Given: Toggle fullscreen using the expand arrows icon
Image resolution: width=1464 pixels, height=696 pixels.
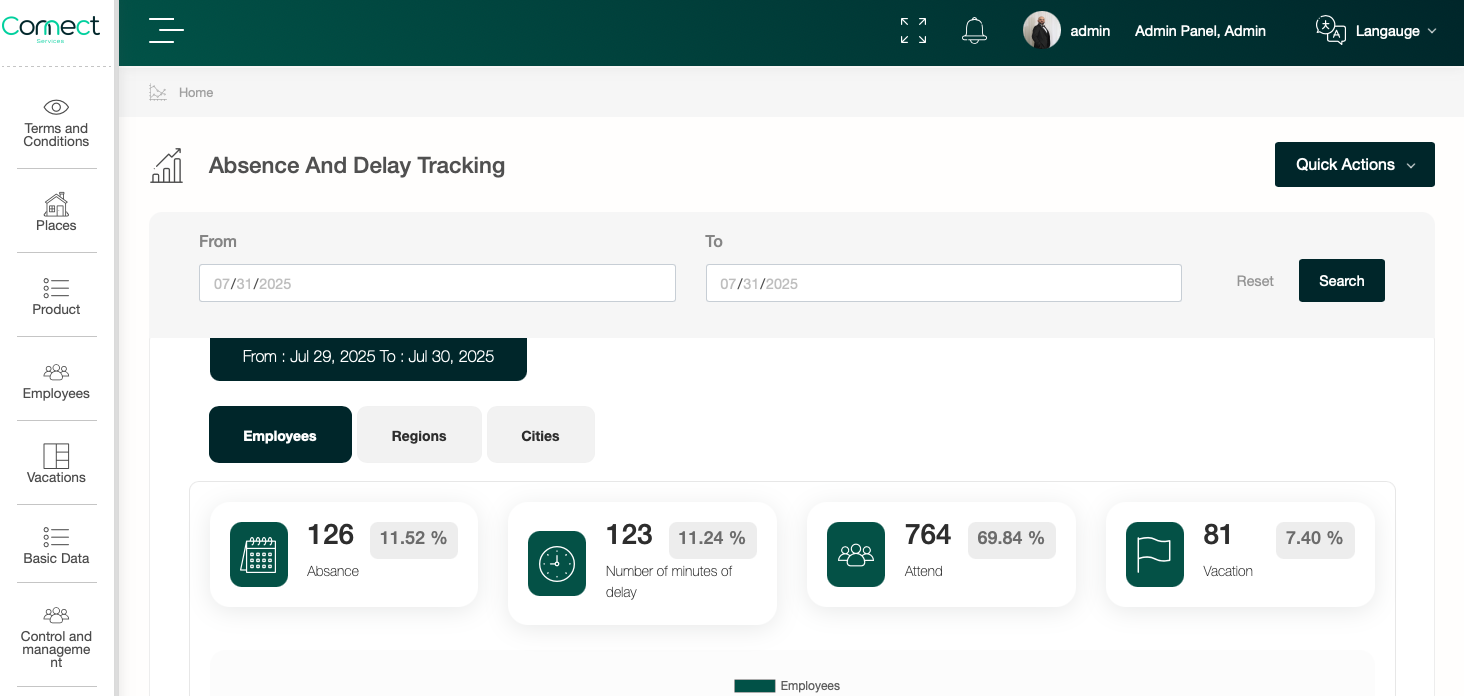Looking at the screenshot, I should pyautogui.click(x=912, y=30).
